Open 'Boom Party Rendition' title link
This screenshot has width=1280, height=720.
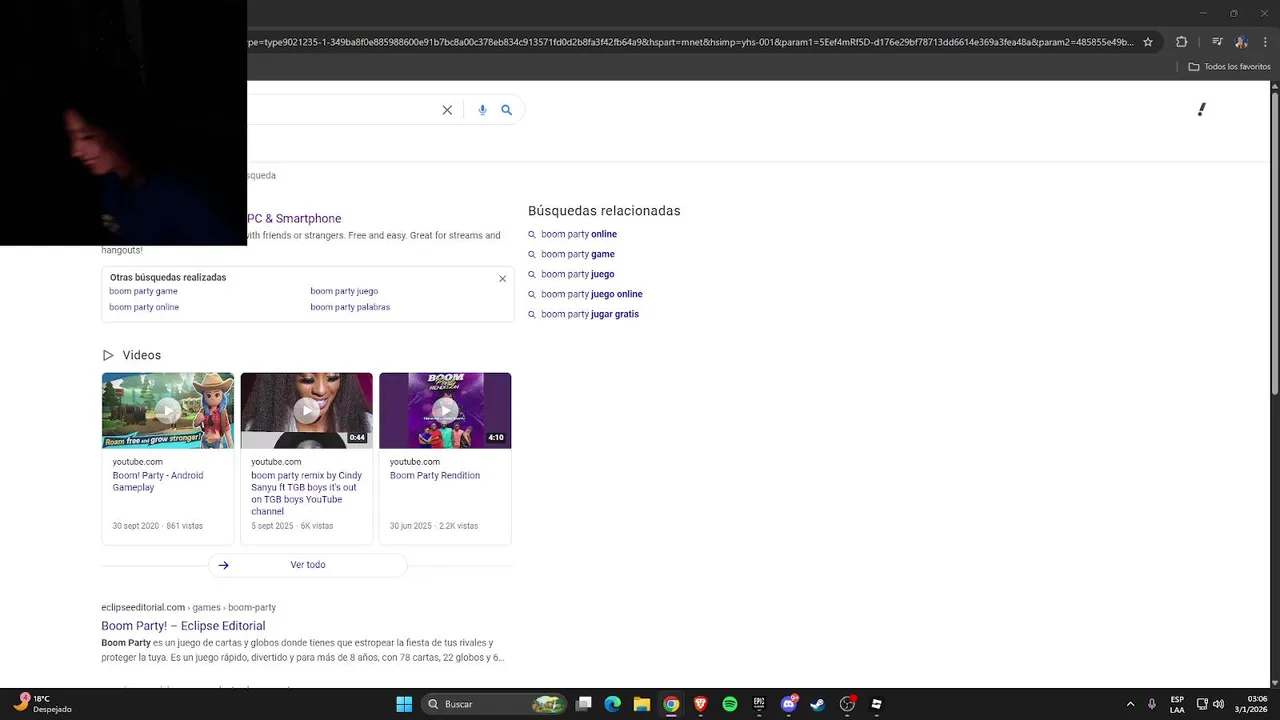click(x=435, y=475)
